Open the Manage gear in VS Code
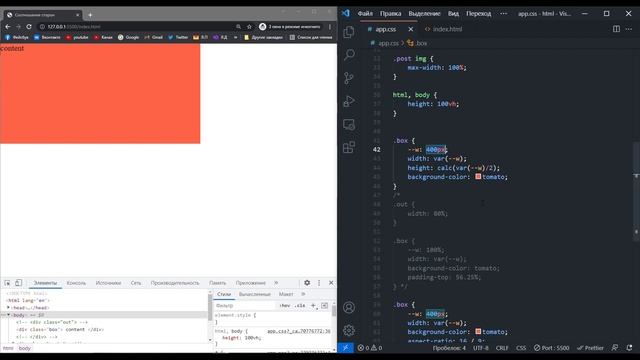The height and width of the screenshot is (360, 640). point(349,330)
